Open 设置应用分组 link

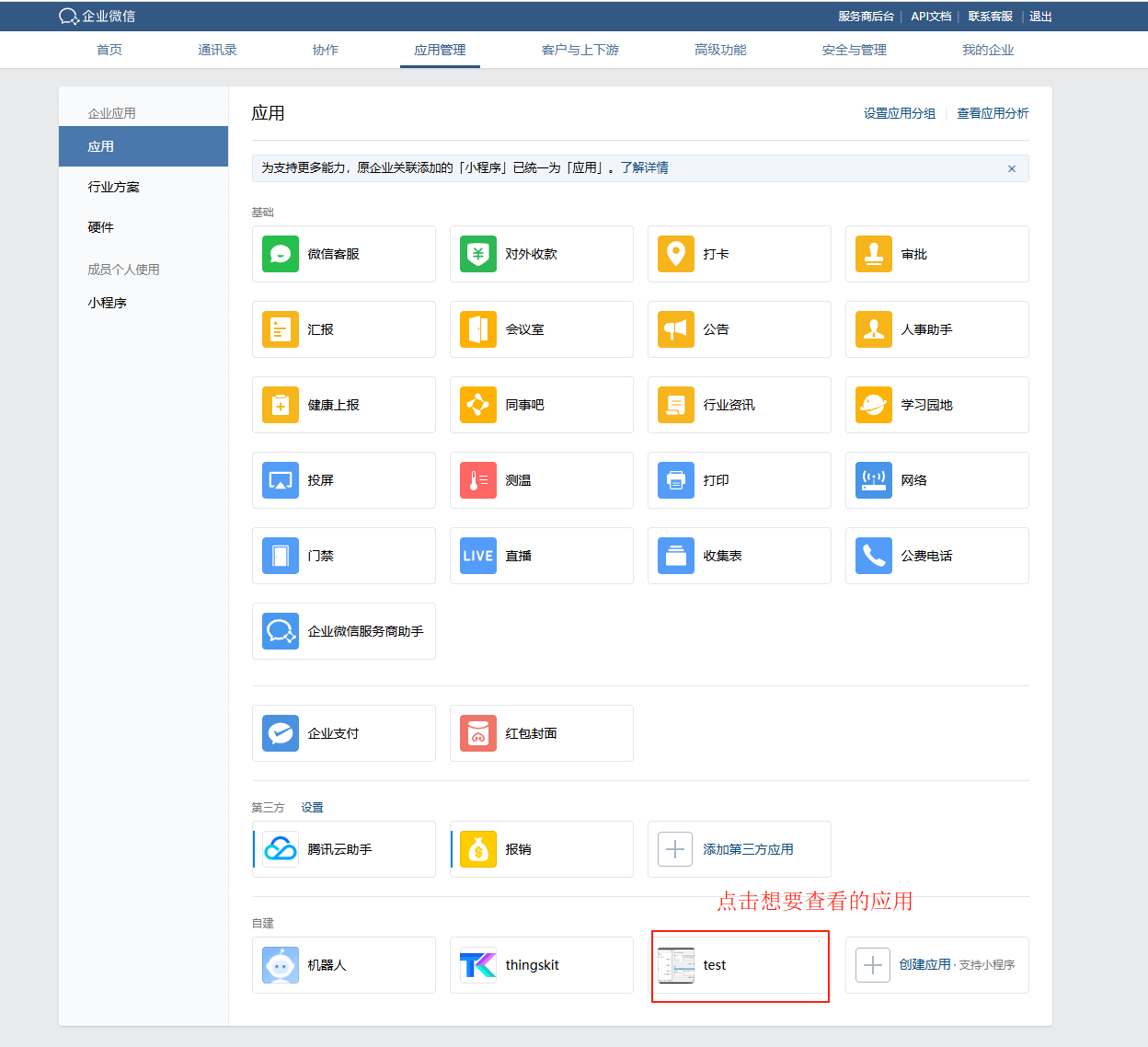(x=899, y=113)
